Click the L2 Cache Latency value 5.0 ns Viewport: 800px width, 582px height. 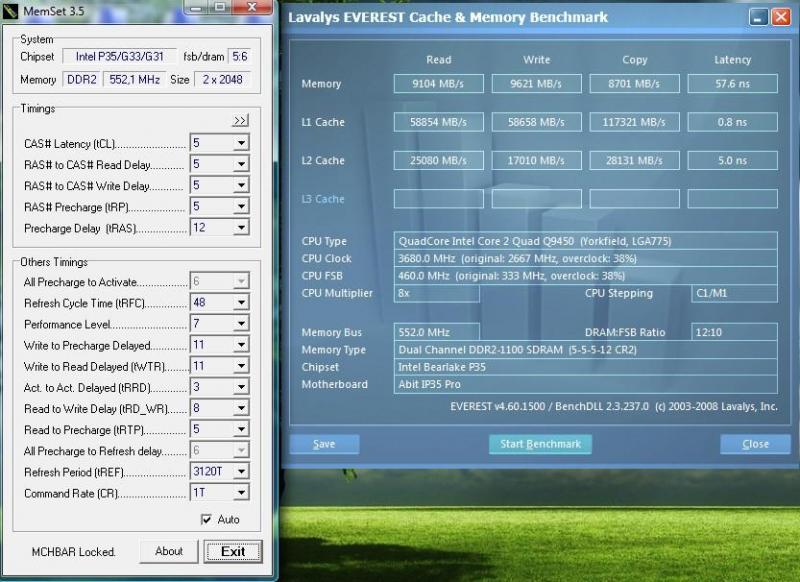[733, 161]
